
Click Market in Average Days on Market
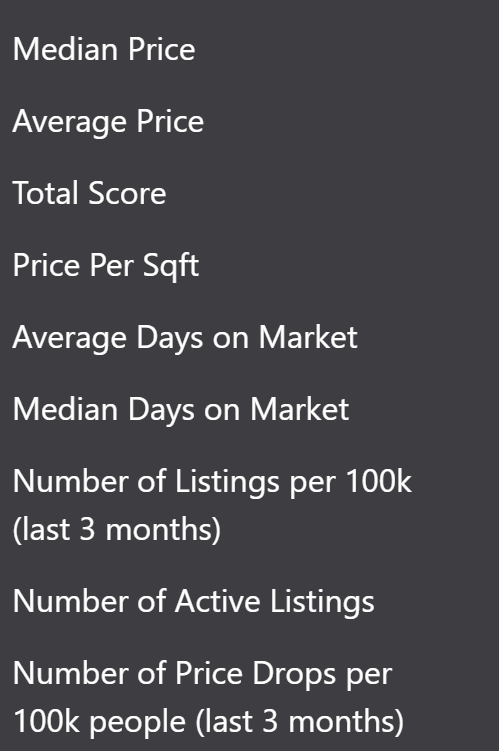pyautogui.click(x=308, y=337)
